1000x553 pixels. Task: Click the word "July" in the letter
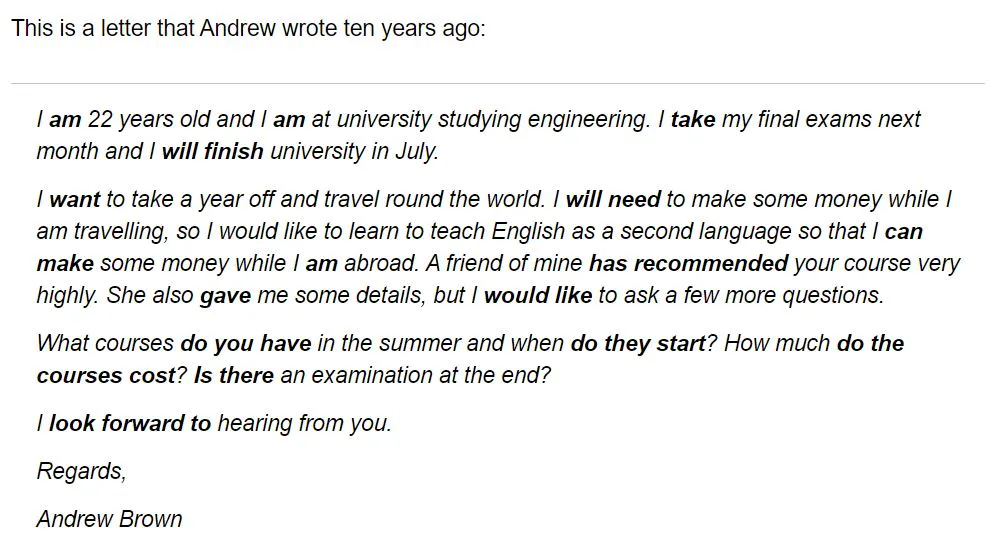pos(415,152)
